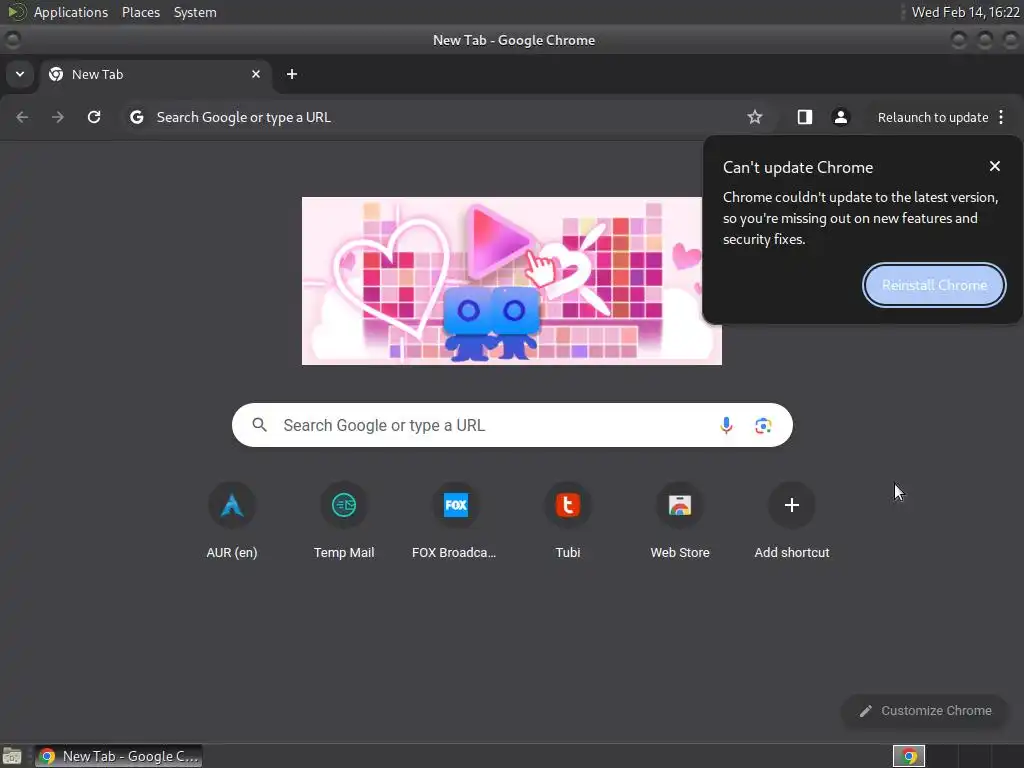Click the distro logo in top panel

click(x=16, y=12)
